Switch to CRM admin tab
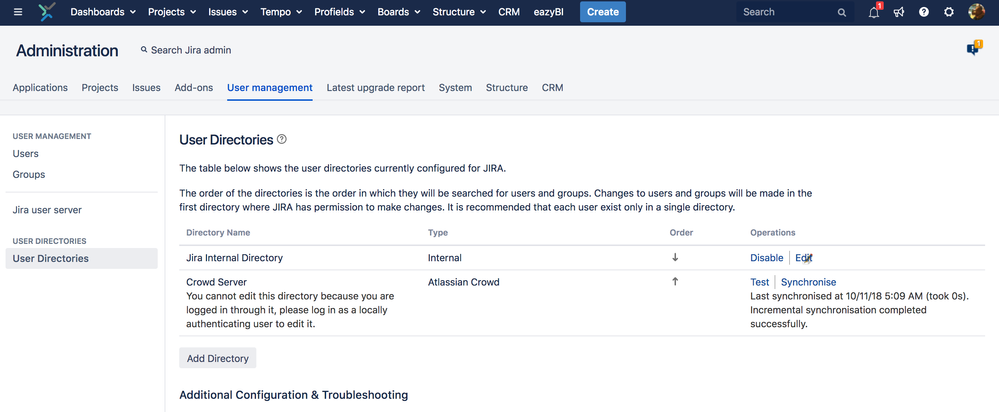This screenshot has width=999, height=412. tap(552, 88)
